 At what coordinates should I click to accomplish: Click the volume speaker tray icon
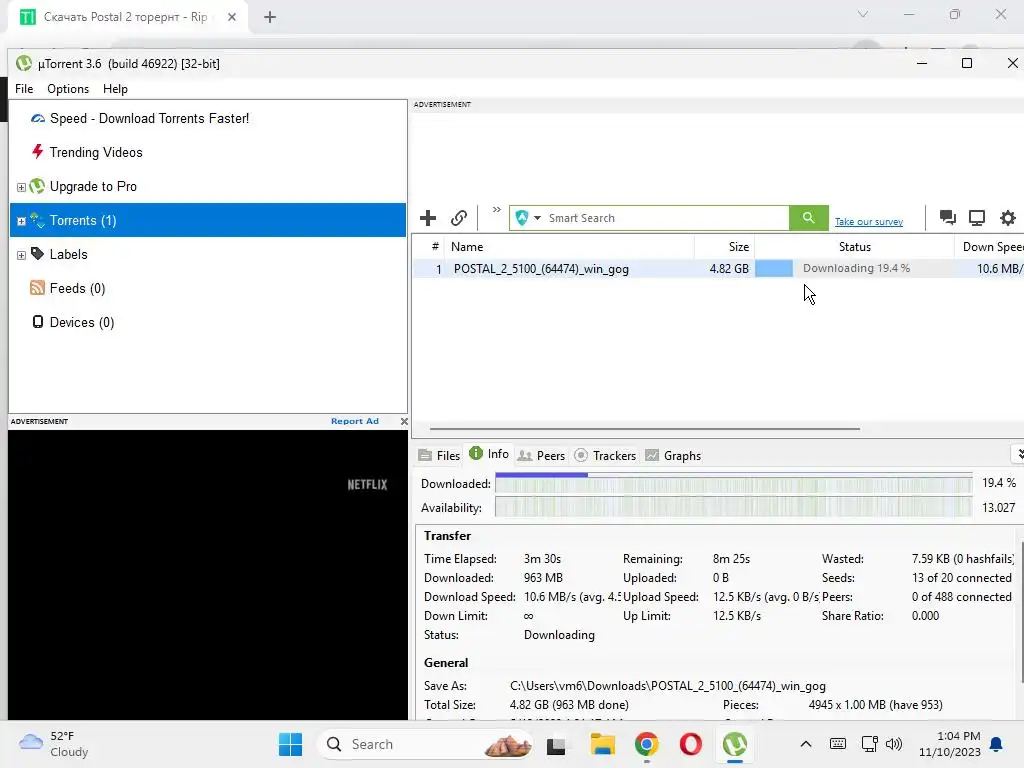893,744
